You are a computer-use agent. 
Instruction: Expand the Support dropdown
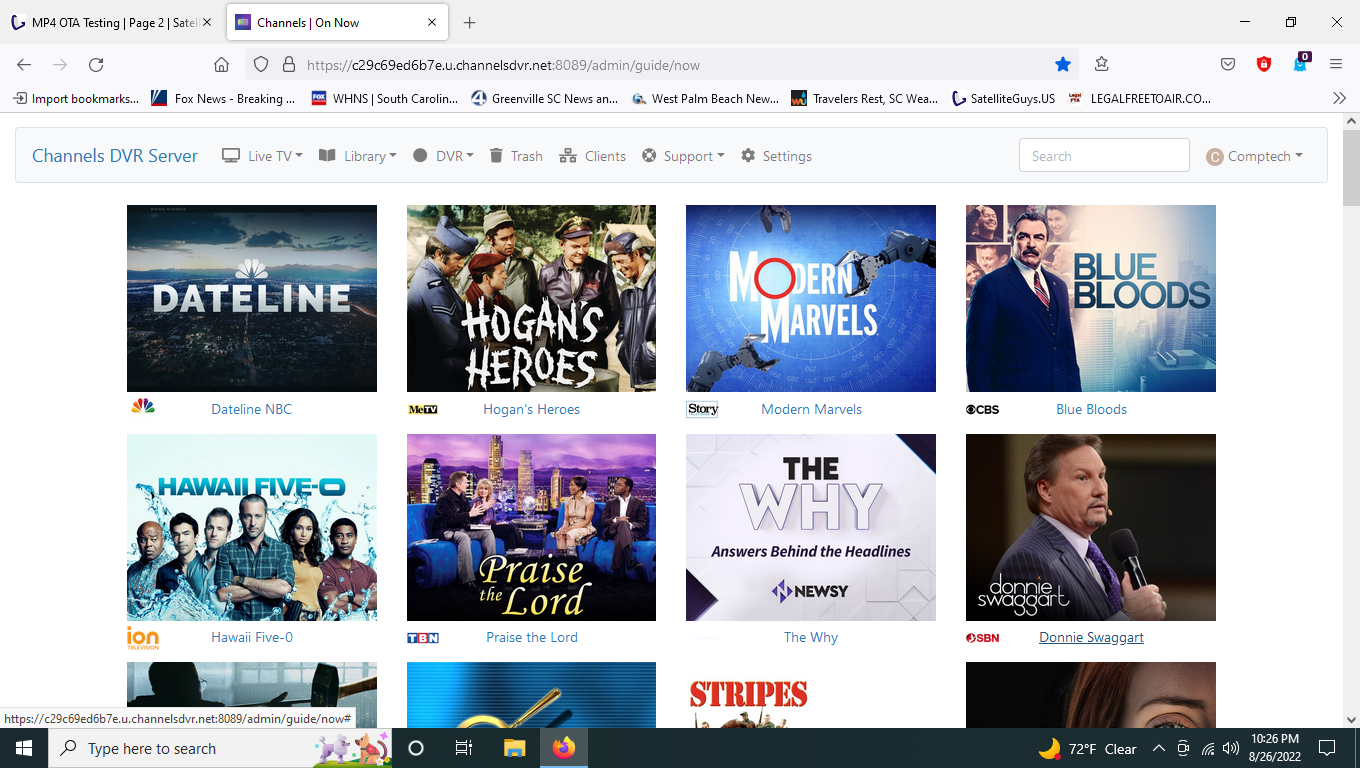pos(684,156)
